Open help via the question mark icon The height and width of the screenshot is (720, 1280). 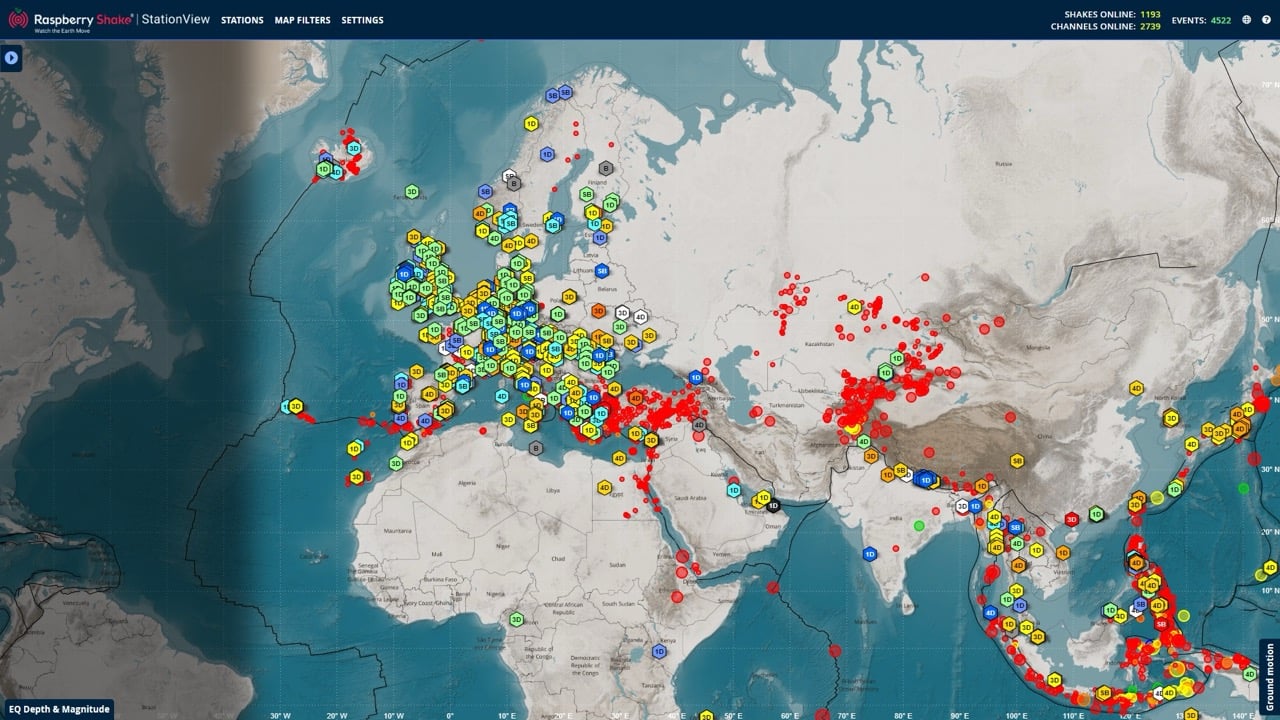click(1266, 20)
